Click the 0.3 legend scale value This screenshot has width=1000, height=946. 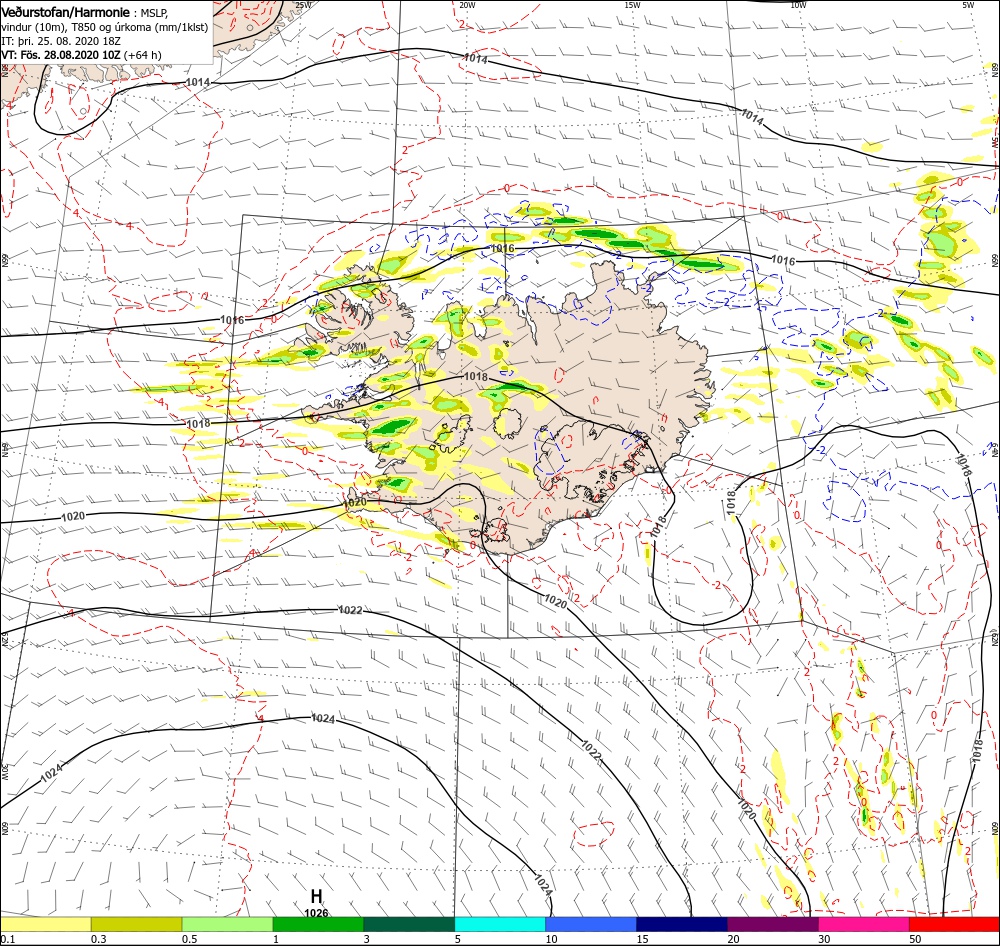coord(99,939)
